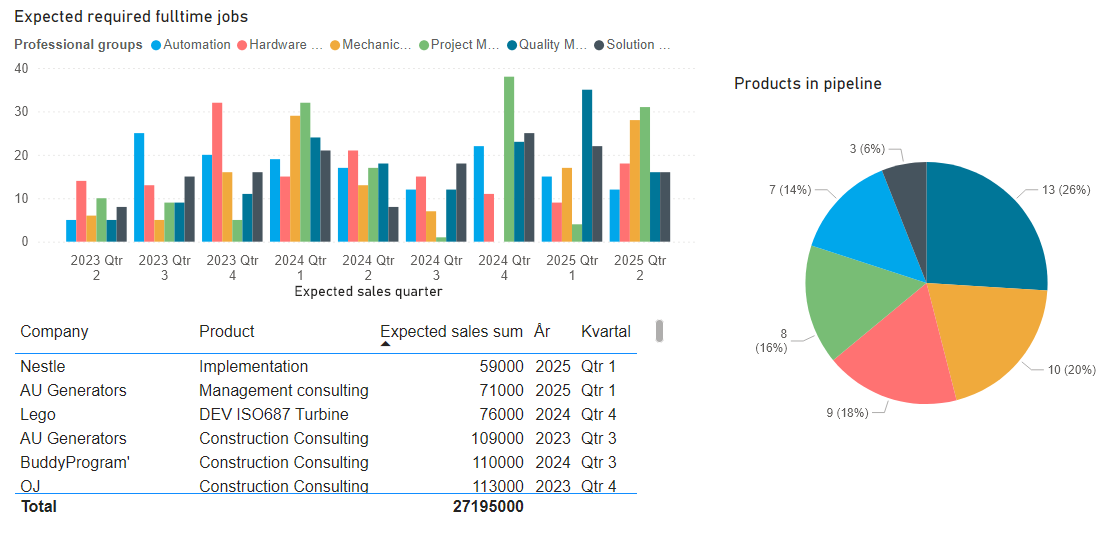Click the 113000 sales value
The height and width of the screenshot is (536, 1101).
(x=498, y=486)
